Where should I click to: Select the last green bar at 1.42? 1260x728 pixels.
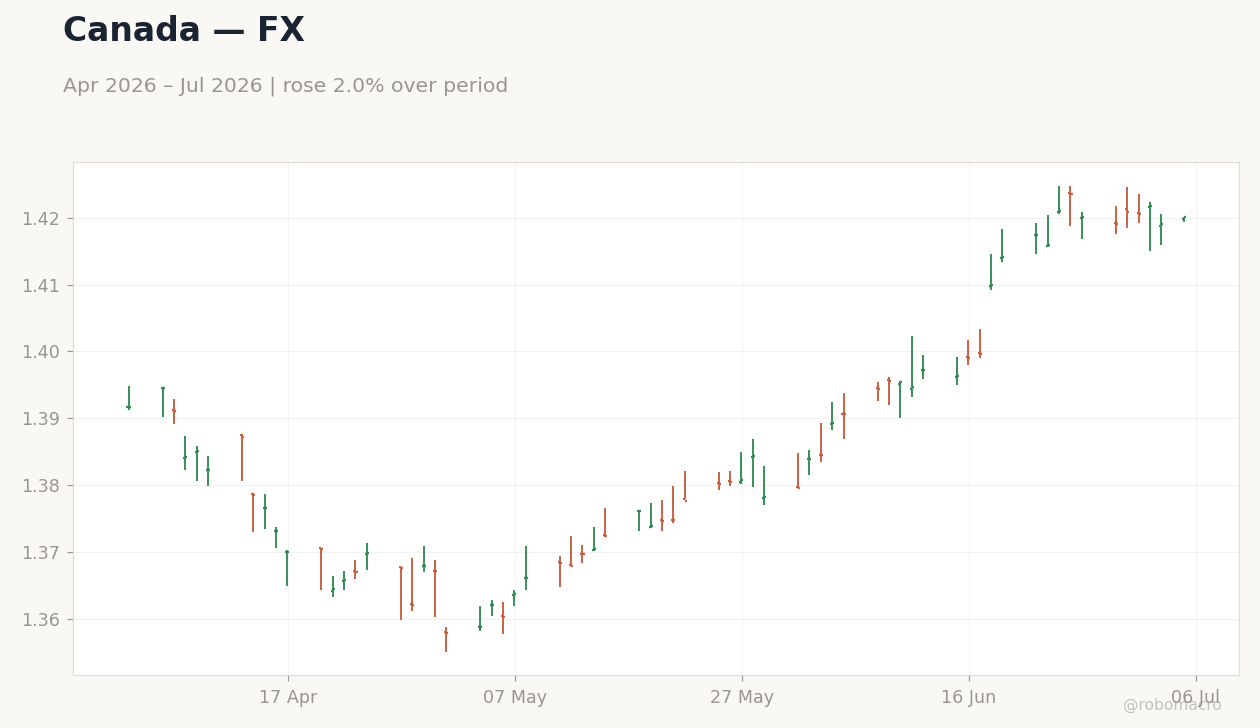tap(1184, 219)
